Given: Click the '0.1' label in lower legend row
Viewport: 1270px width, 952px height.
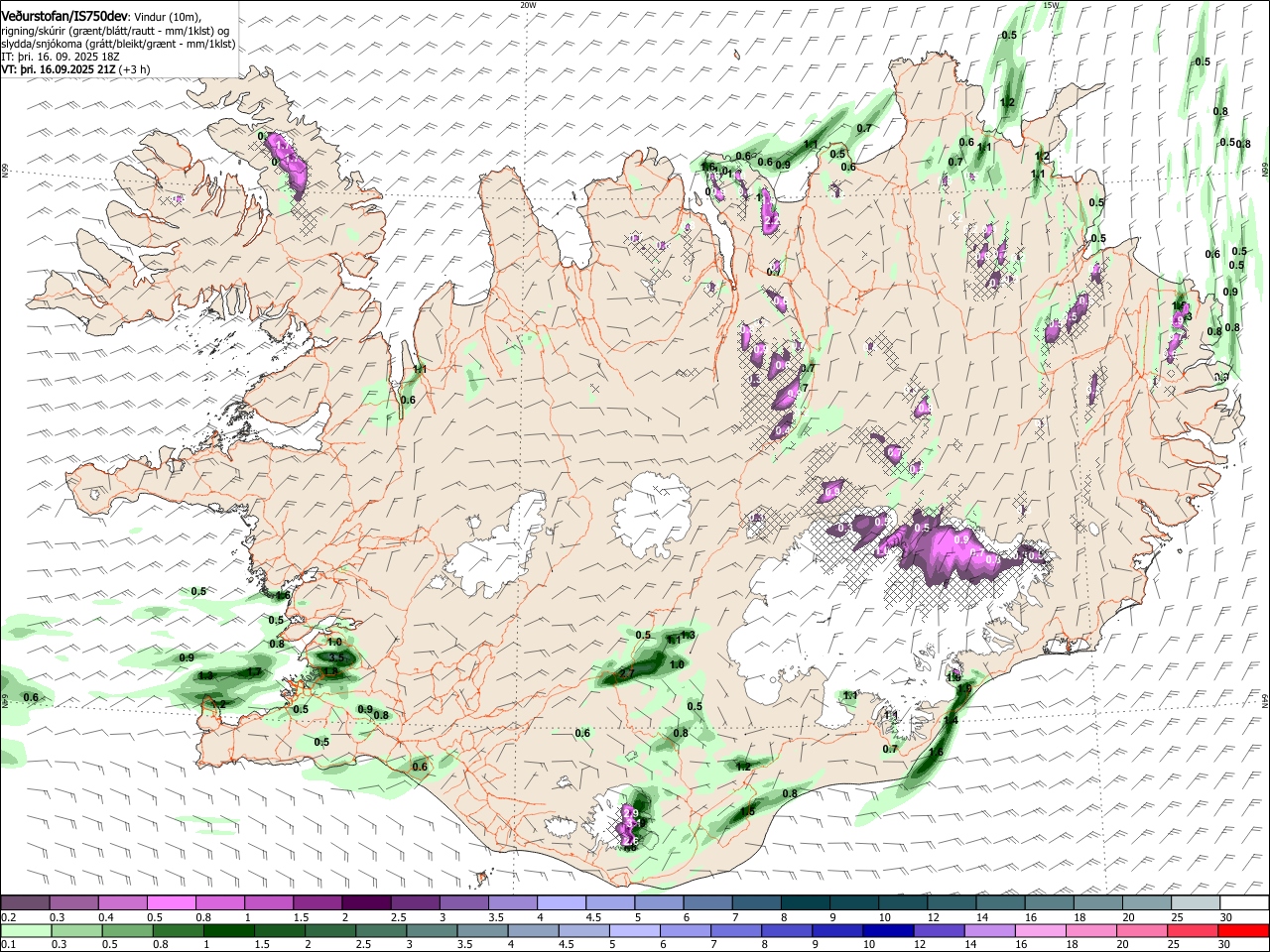Looking at the screenshot, I should coord(8,945).
